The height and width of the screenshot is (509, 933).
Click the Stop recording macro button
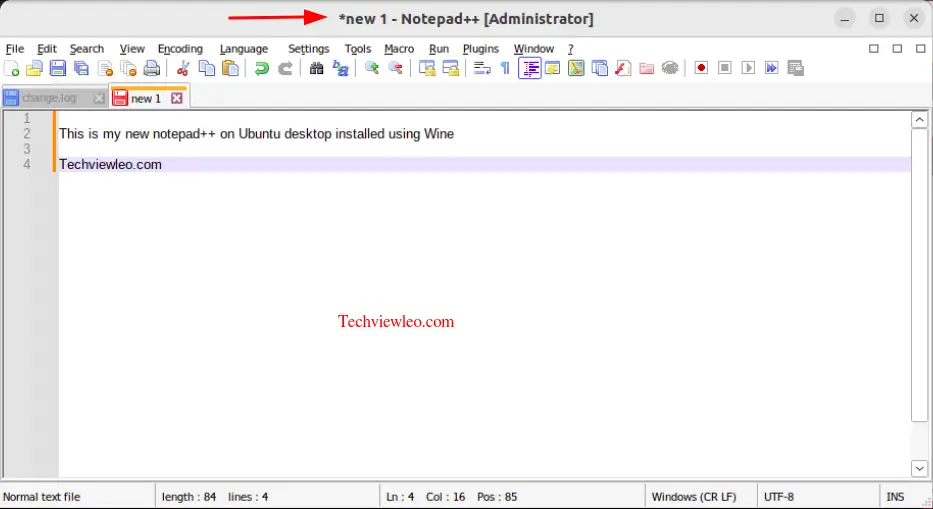point(725,68)
